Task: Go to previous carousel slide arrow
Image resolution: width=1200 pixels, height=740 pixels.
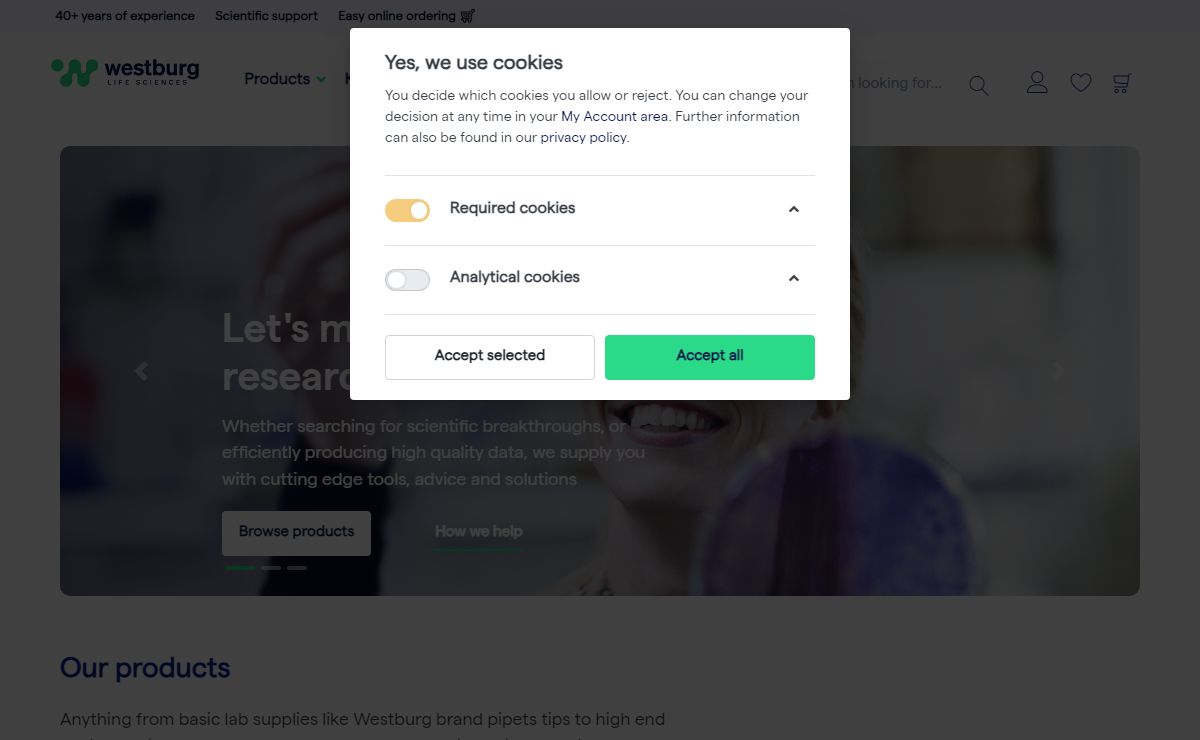Action: (141, 371)
